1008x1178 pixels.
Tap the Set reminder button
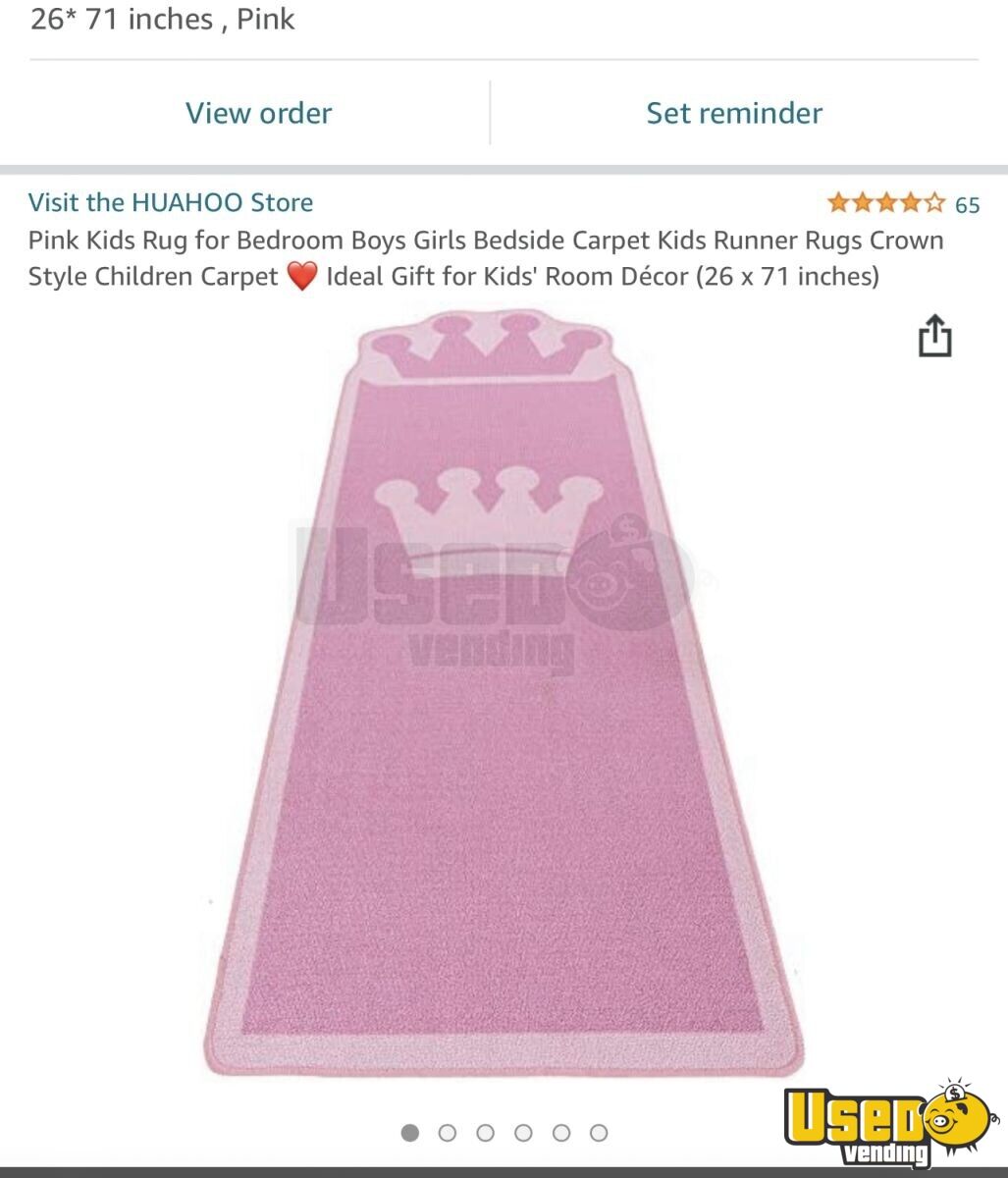point(734,113)
